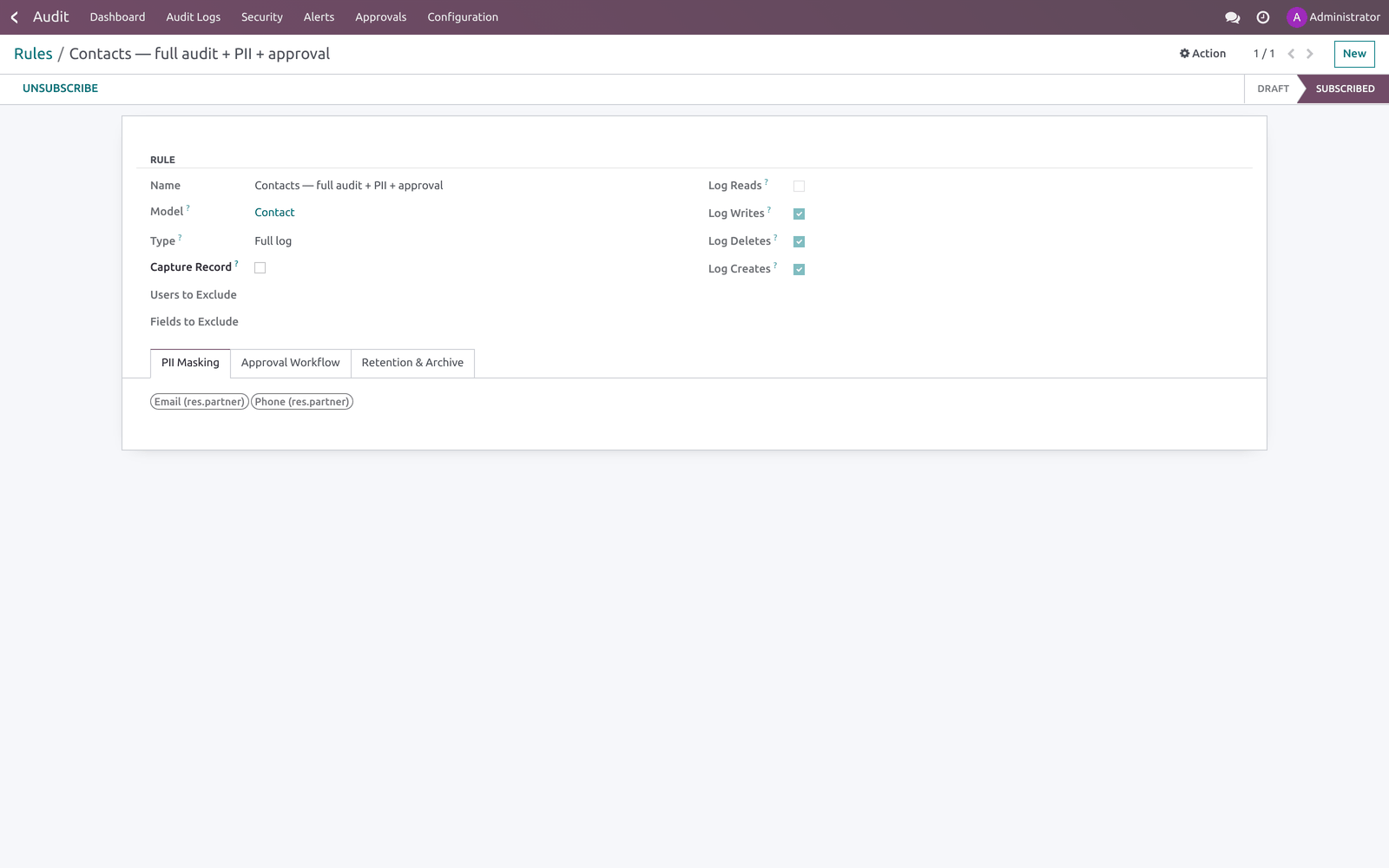The height and width of the screenshot is (868, 1389).
Task: Go to the next record arrow
Action: coord(1310,54)
